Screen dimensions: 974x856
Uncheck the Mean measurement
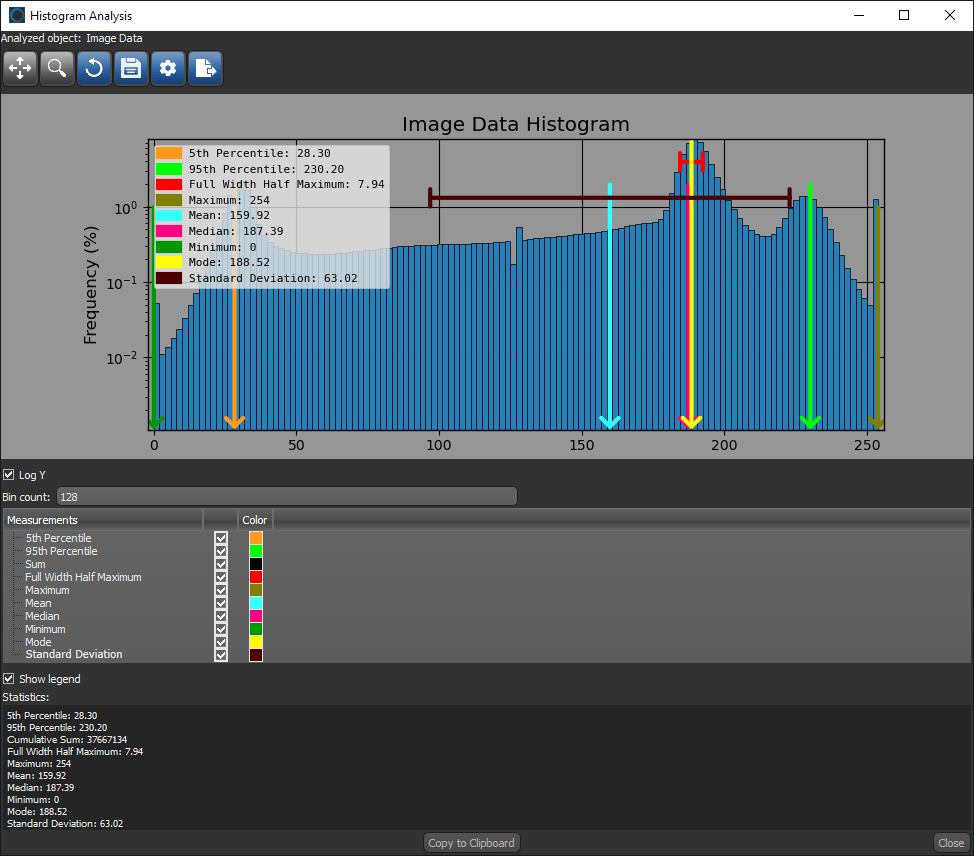click(220, 603)
